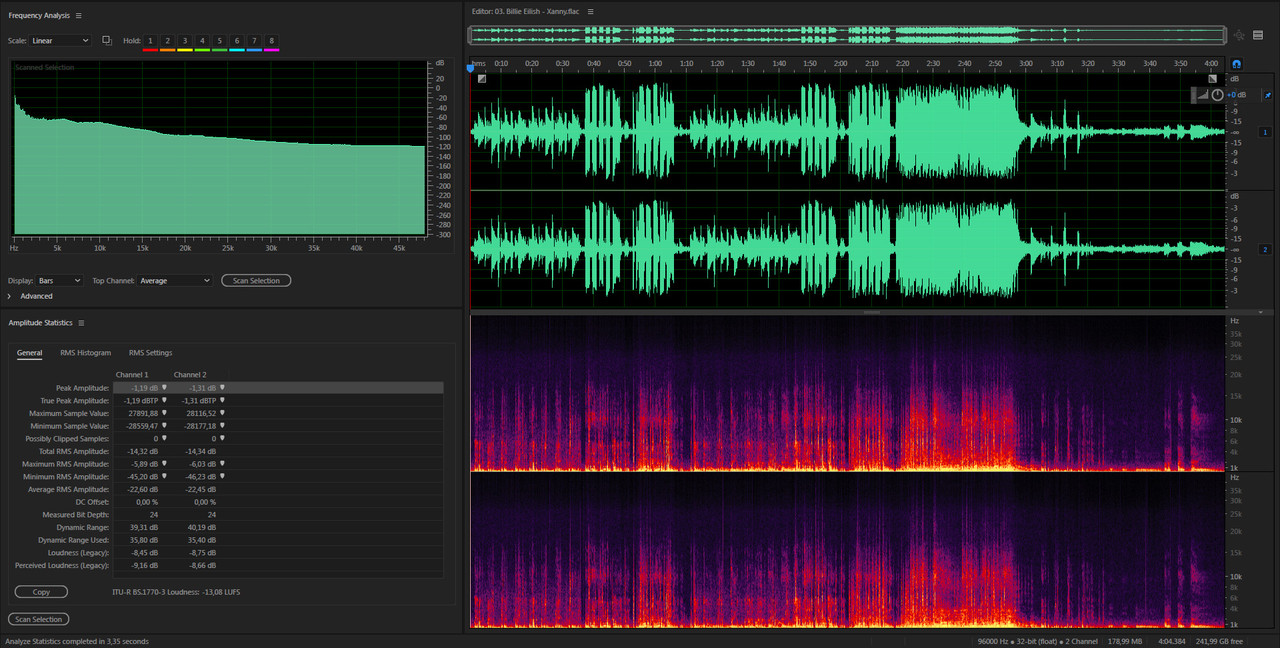This screenshot has width=1280, height=648.
Task: Open the Scale dropdown showing Linear
Action: tap(60, 41)
